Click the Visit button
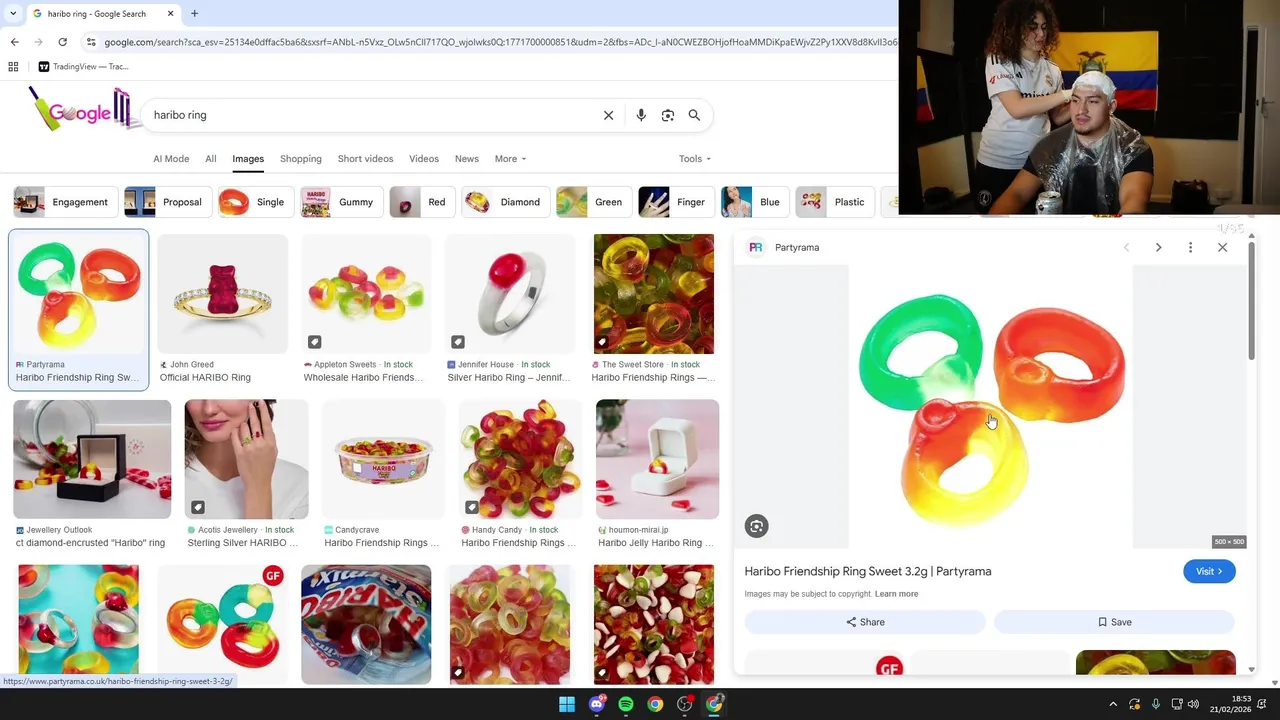Image resolution: width=1280 pixels, height=720 pixels. point(1209,571)
